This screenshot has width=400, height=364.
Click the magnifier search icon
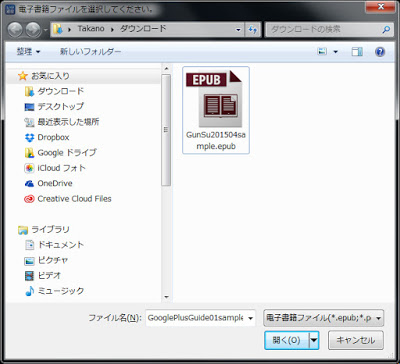coord(386,30)
